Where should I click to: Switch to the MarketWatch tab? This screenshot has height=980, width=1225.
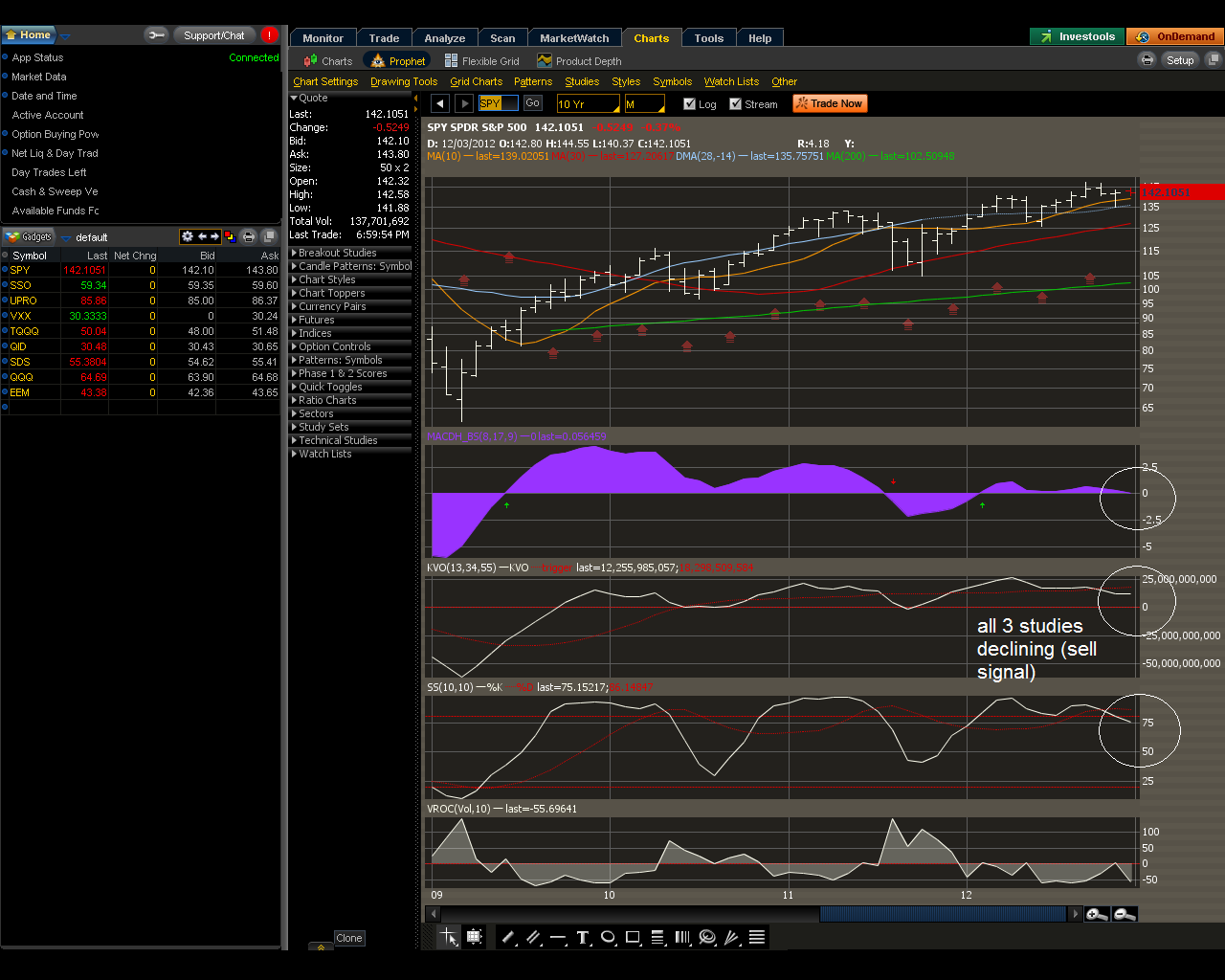click(574, 38)
